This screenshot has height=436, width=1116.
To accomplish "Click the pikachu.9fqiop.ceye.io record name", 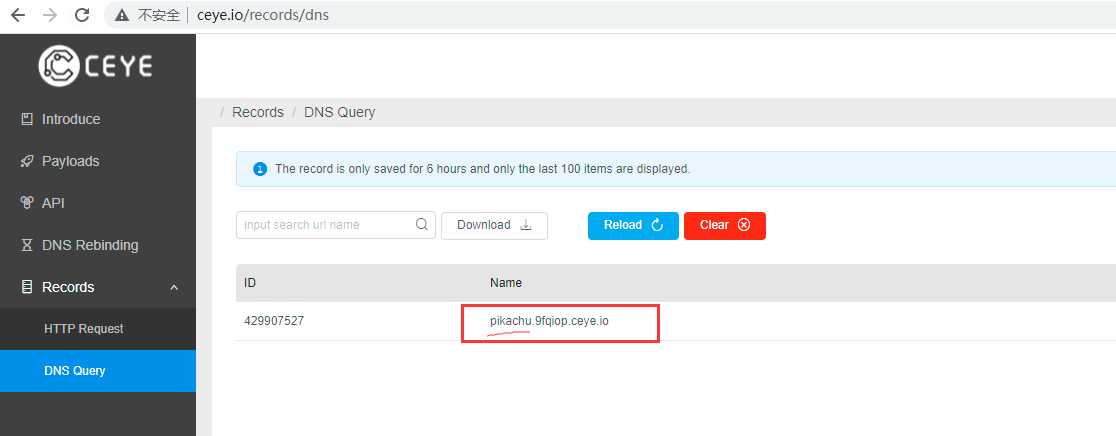I will point(549,321).
